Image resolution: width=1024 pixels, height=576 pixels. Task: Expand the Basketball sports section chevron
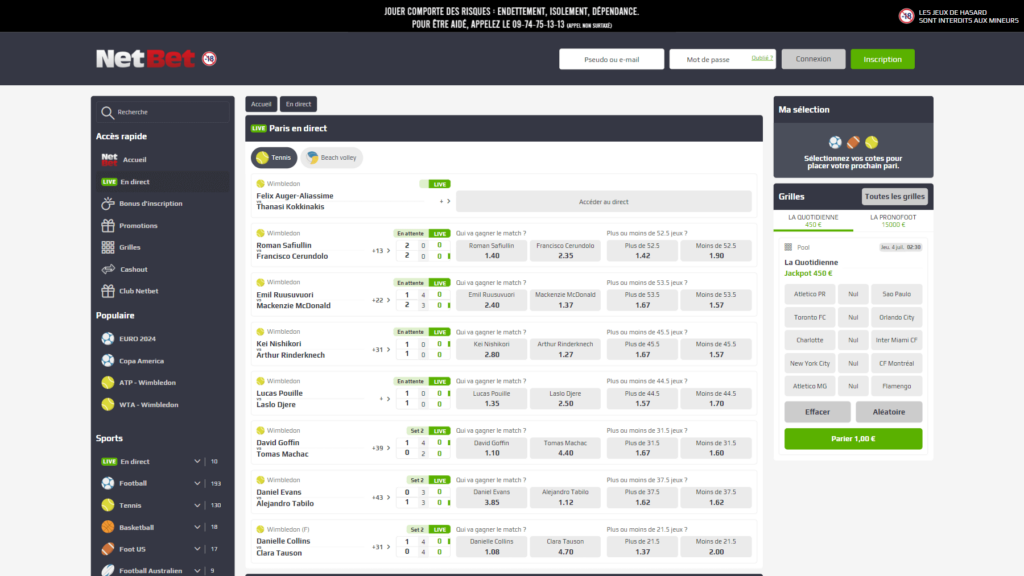tap(197, 527)
